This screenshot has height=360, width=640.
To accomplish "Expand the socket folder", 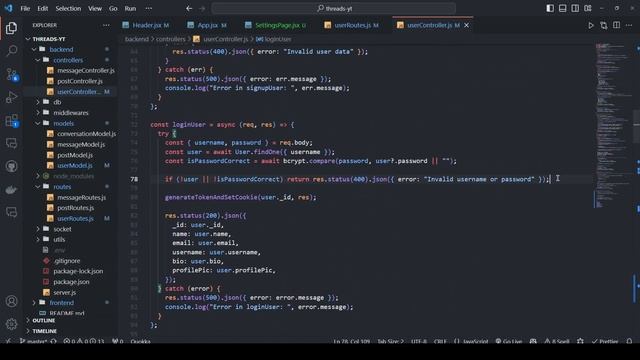I will [62, 229].
